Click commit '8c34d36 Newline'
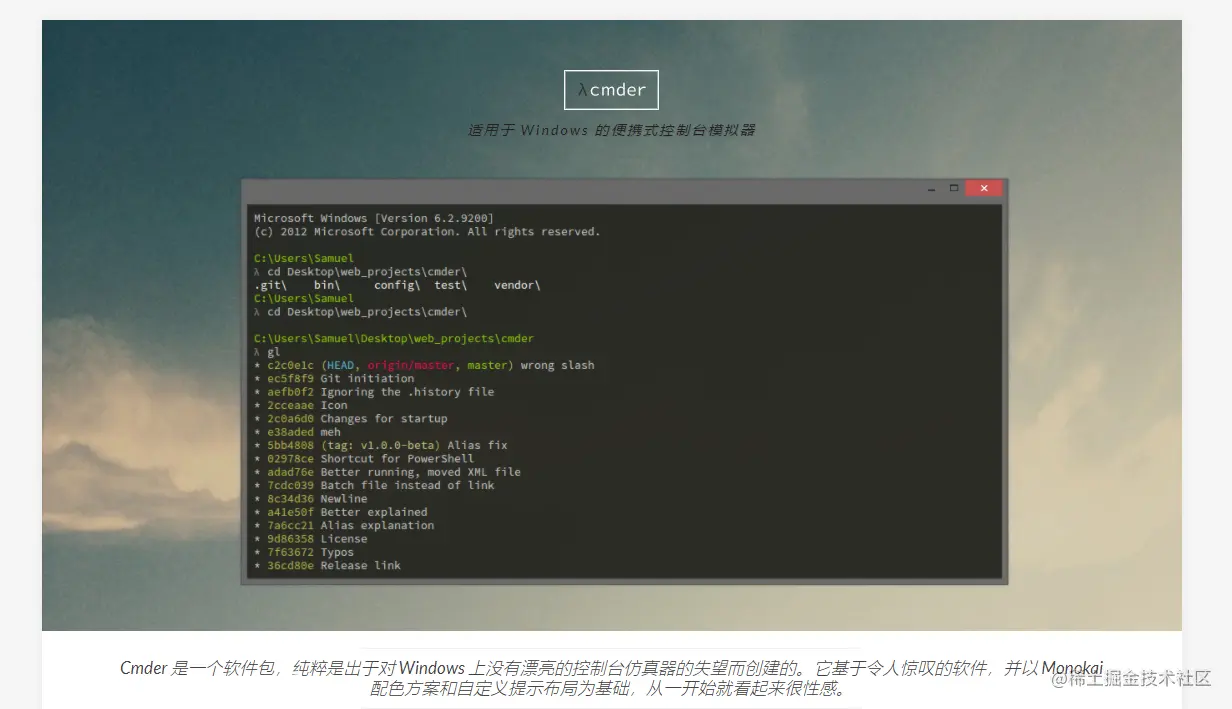 tap(311, 499)
